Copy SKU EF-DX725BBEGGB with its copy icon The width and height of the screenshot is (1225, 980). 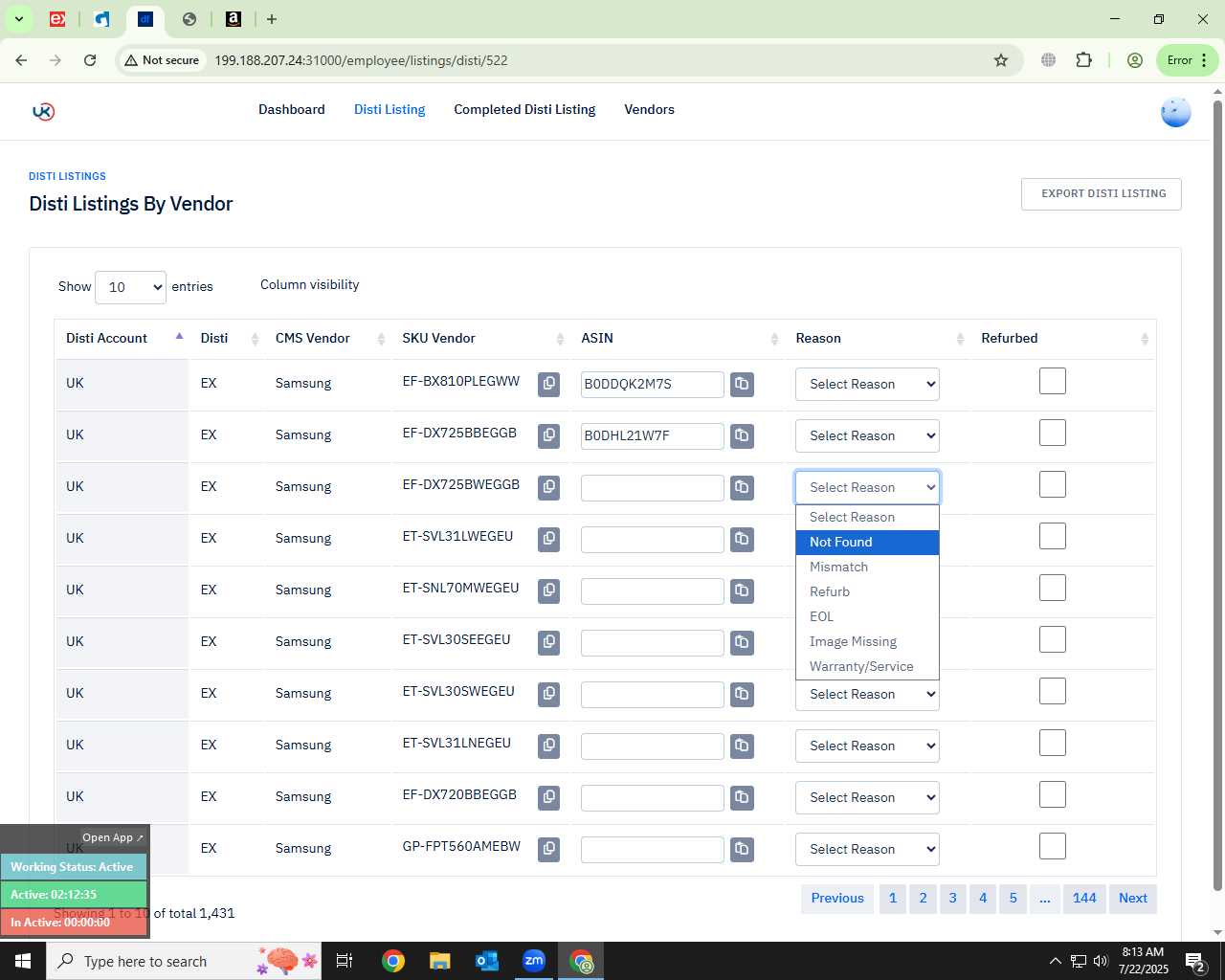coord(548,435)
